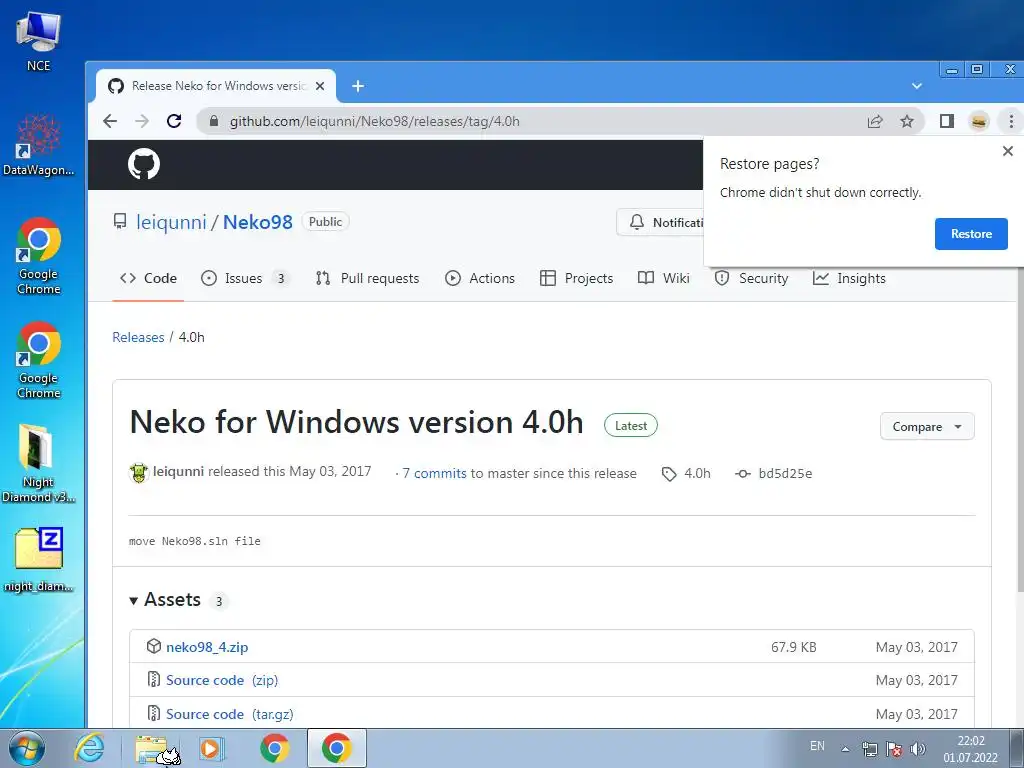1024x768 pixels.
Task: View the Insights tab
Action: (849, 278)
